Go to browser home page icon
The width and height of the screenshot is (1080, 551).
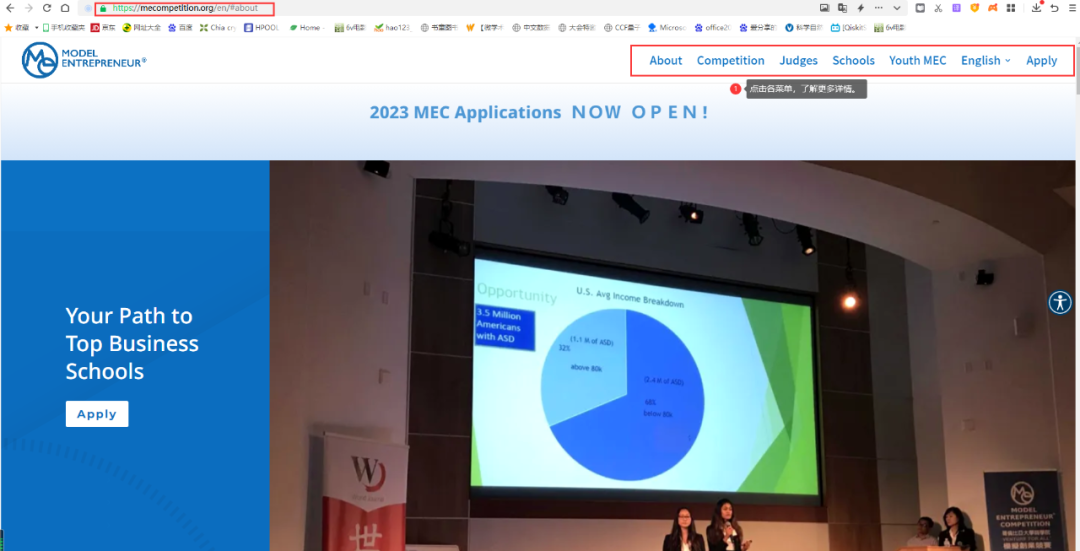tap(65, 8)
